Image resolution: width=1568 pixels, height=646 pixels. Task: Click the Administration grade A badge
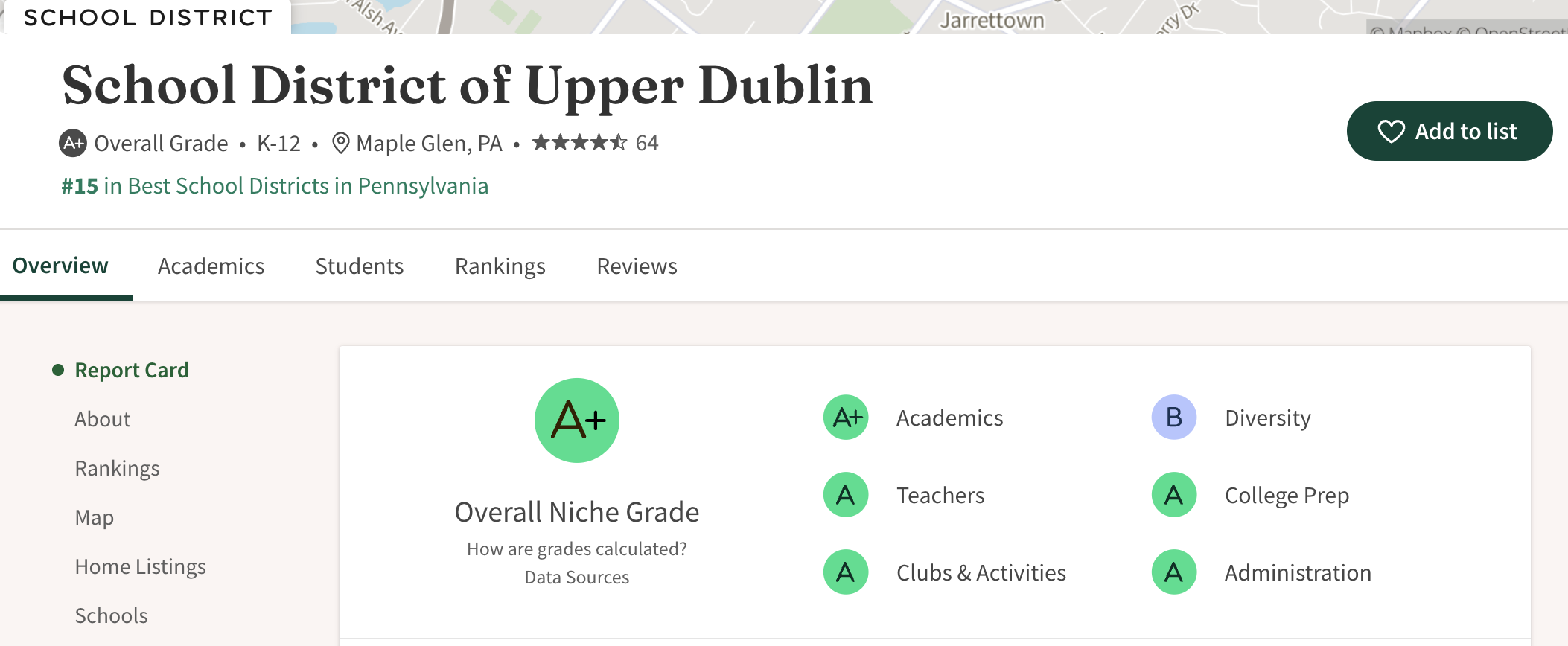point(1174,572)
